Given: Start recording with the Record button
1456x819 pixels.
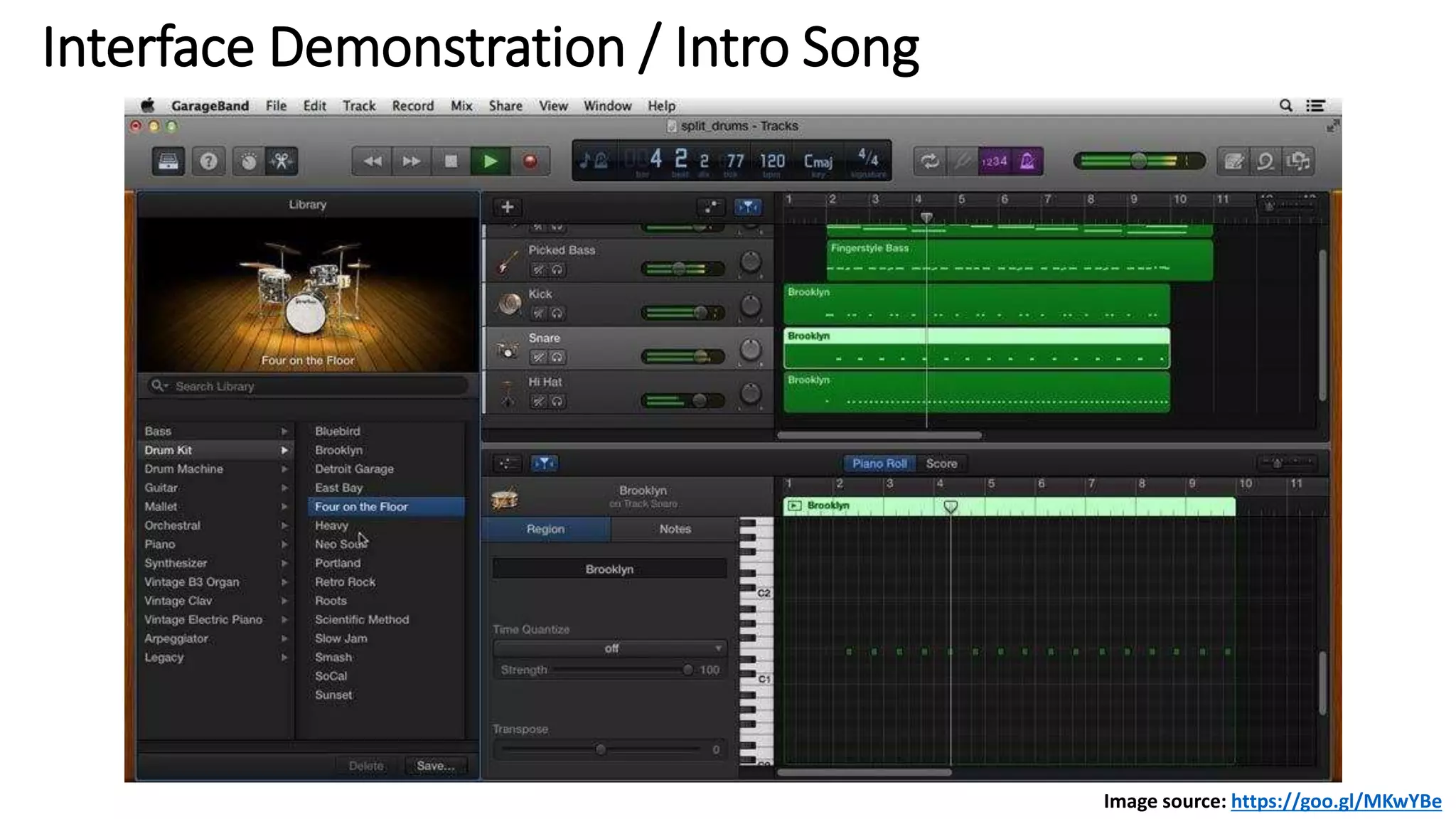Looking at the screenshot, I should coord(530,161).
